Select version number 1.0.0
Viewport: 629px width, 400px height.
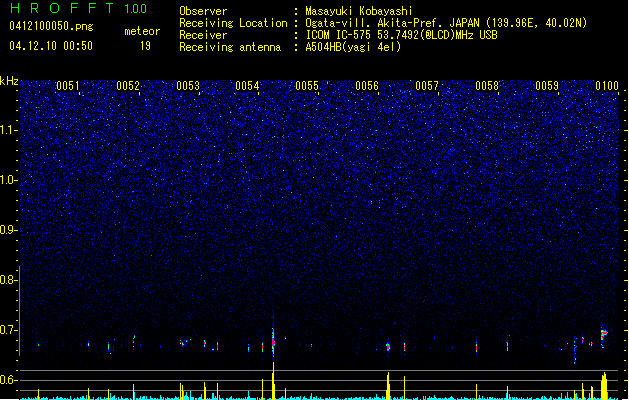pyautogui.click(x=135, y=8)
